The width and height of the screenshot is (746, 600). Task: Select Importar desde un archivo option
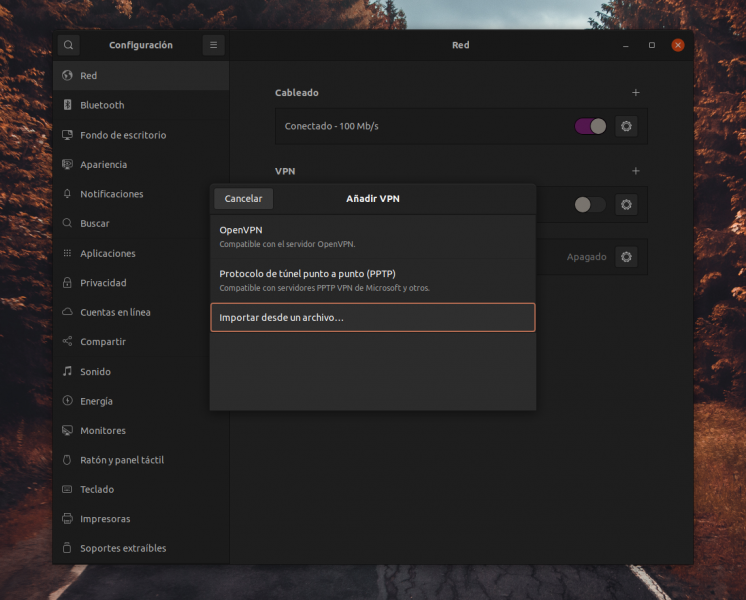pos(372,318)
